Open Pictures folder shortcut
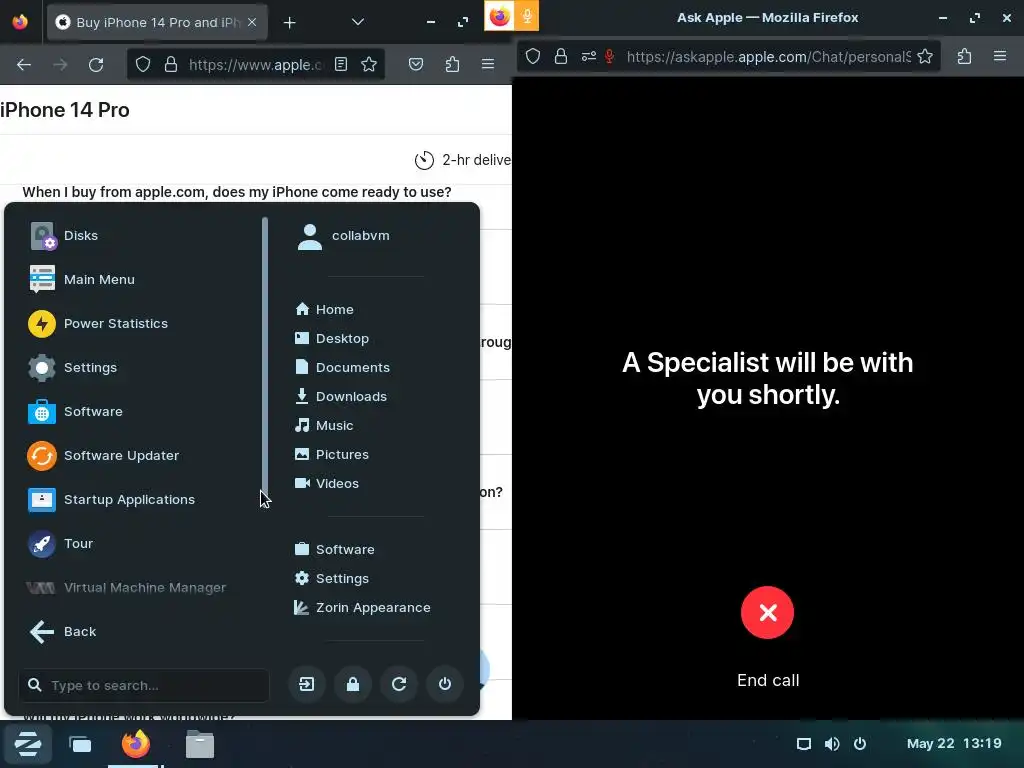Viewport: 1024px width, 768px height. coord(332,455)
